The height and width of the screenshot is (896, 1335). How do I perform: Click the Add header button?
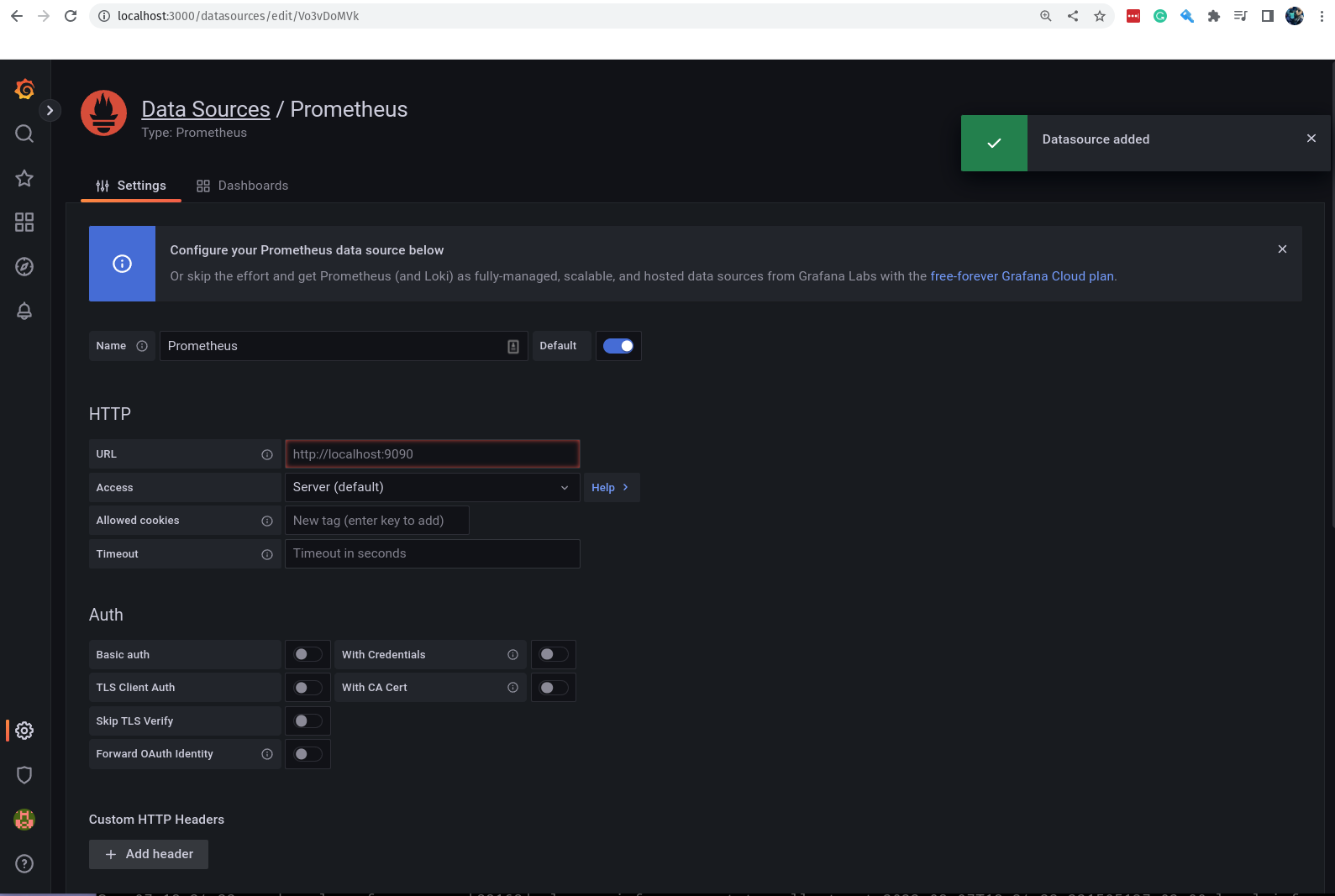[149, 854]
